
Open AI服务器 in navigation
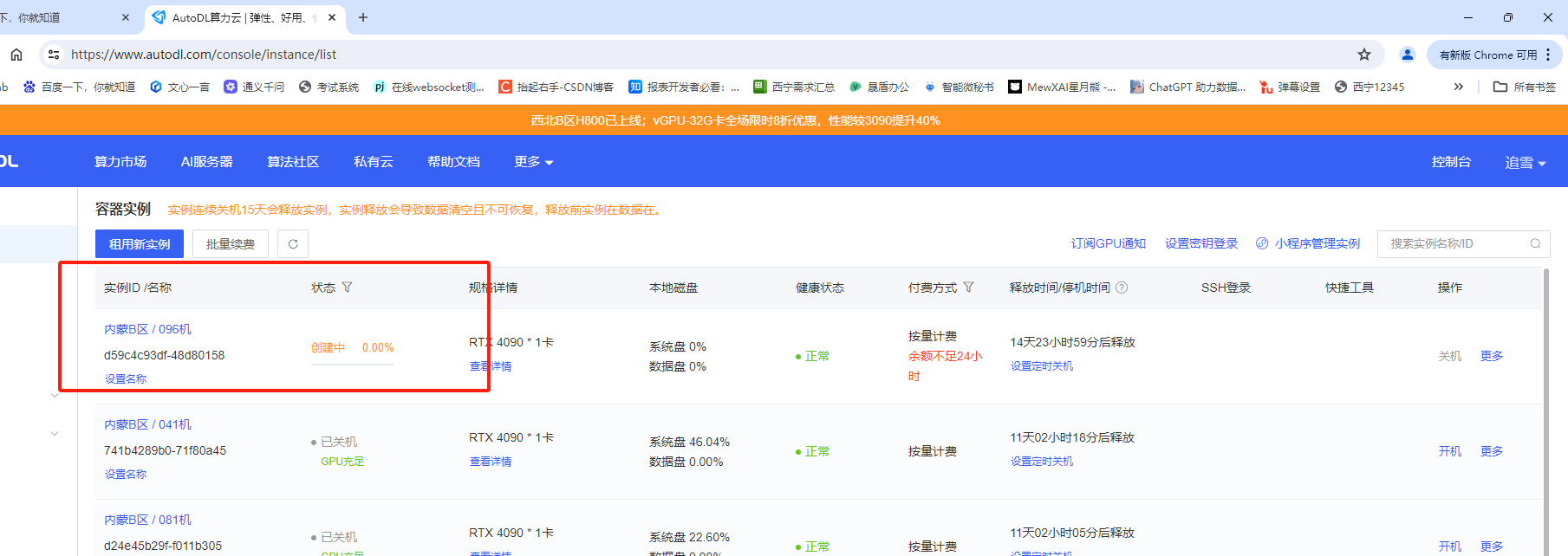(206, 162)
